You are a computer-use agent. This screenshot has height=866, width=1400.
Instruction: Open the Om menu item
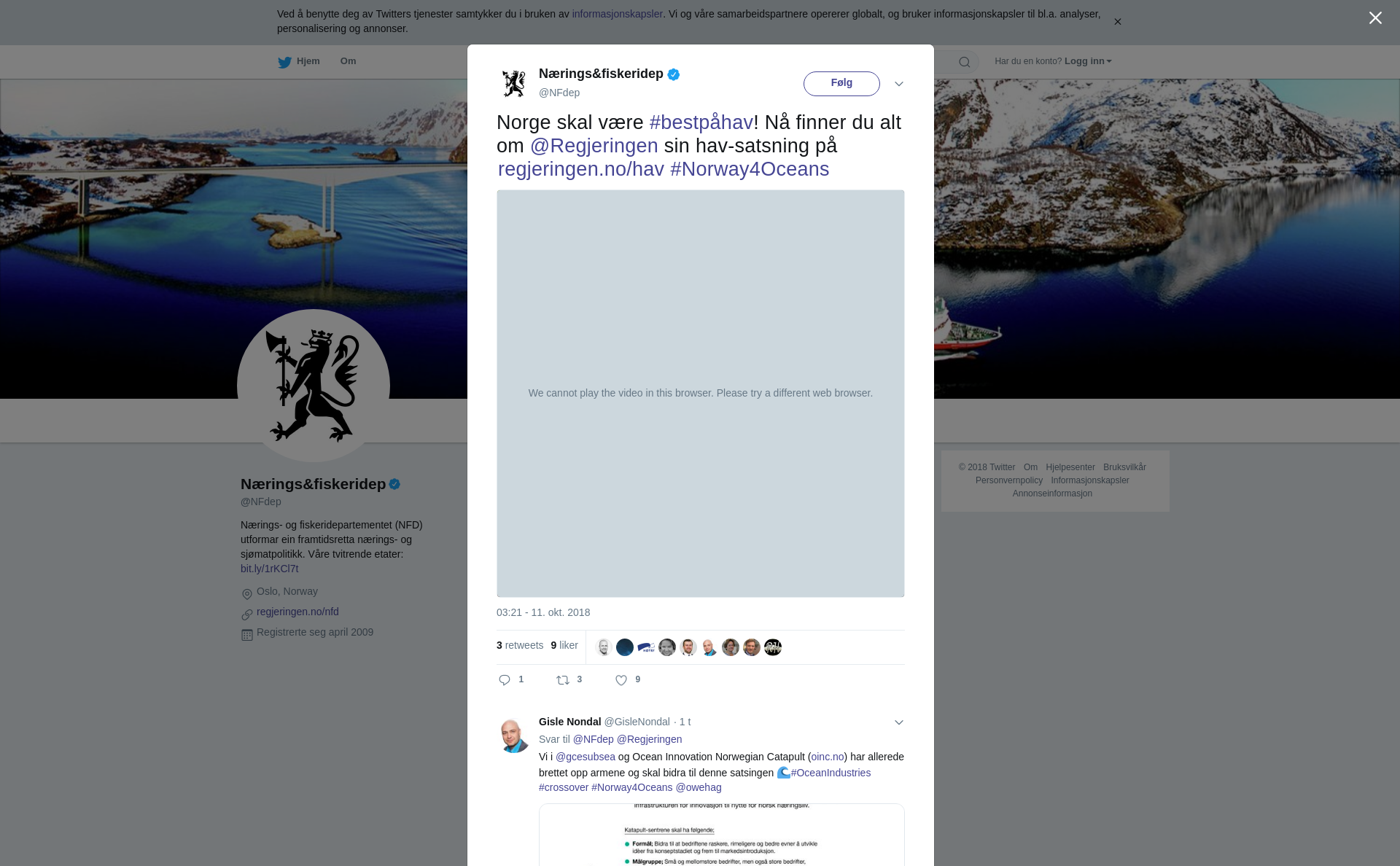(x=348, y=61)
